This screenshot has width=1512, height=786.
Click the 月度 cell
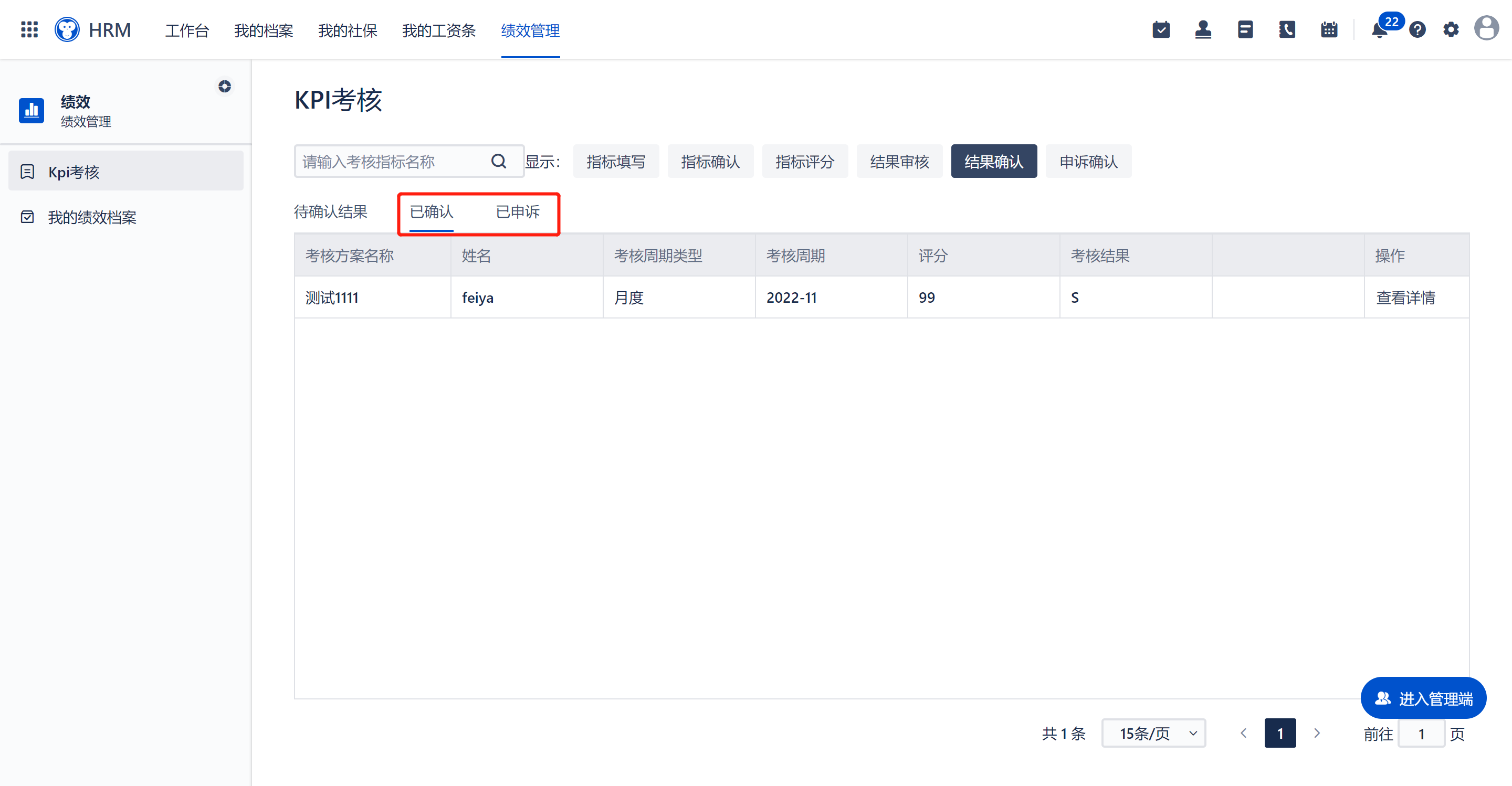(x=679, y=298)
